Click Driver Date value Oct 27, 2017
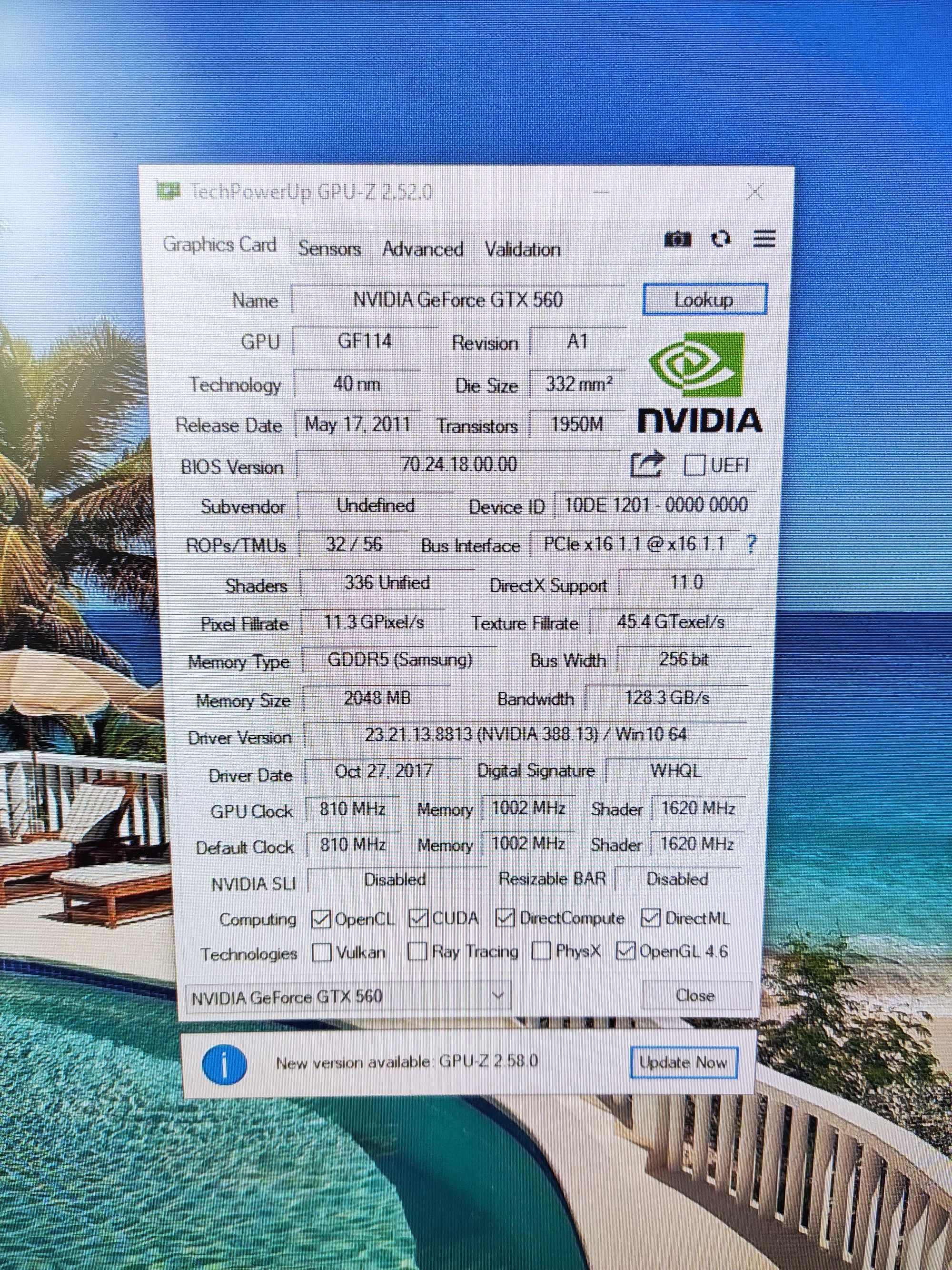The width and height of the screenshot is (952, 1270). click(x=383, y=771)
